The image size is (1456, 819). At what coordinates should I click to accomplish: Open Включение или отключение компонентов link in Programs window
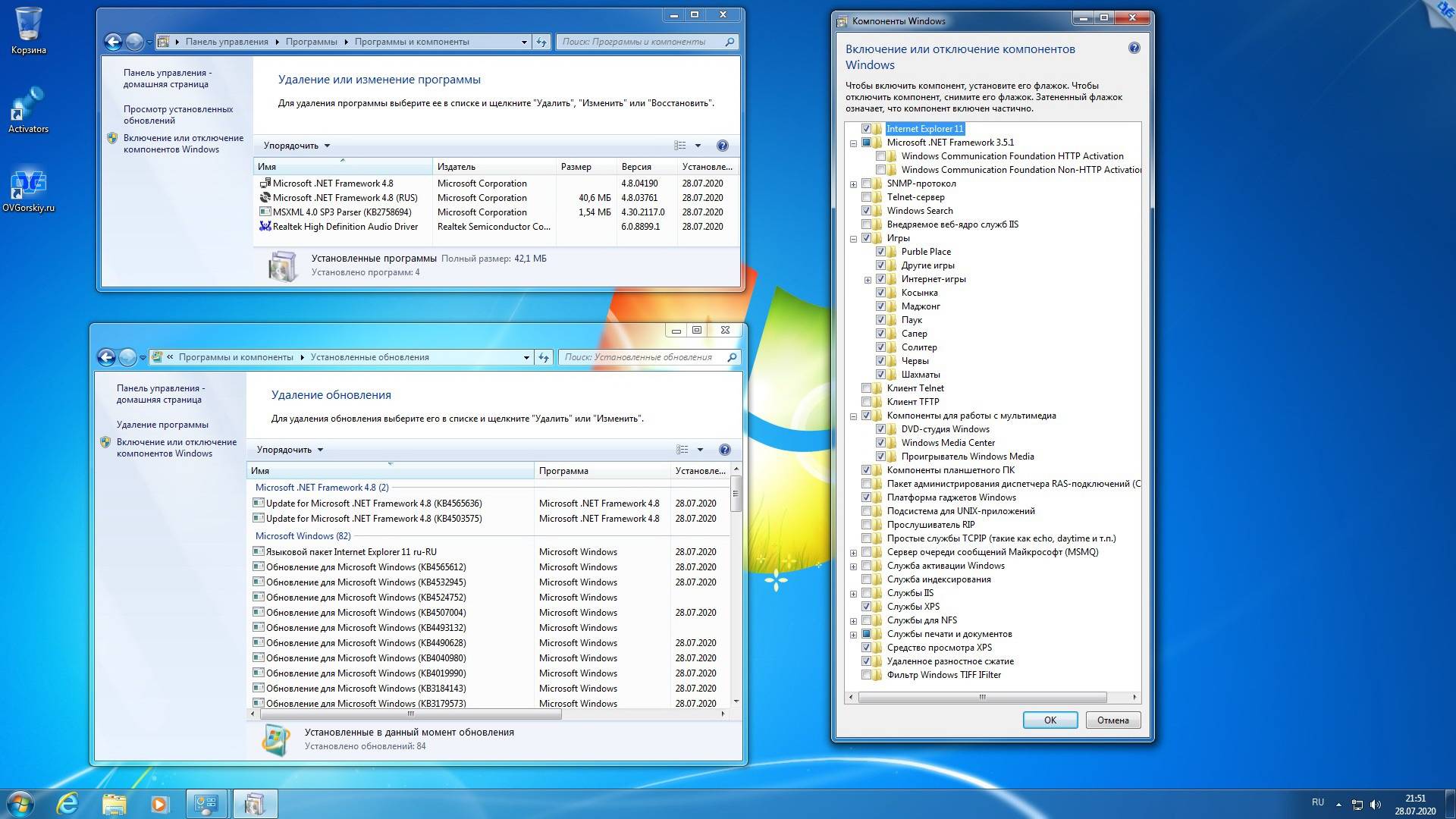pos(183,143)
